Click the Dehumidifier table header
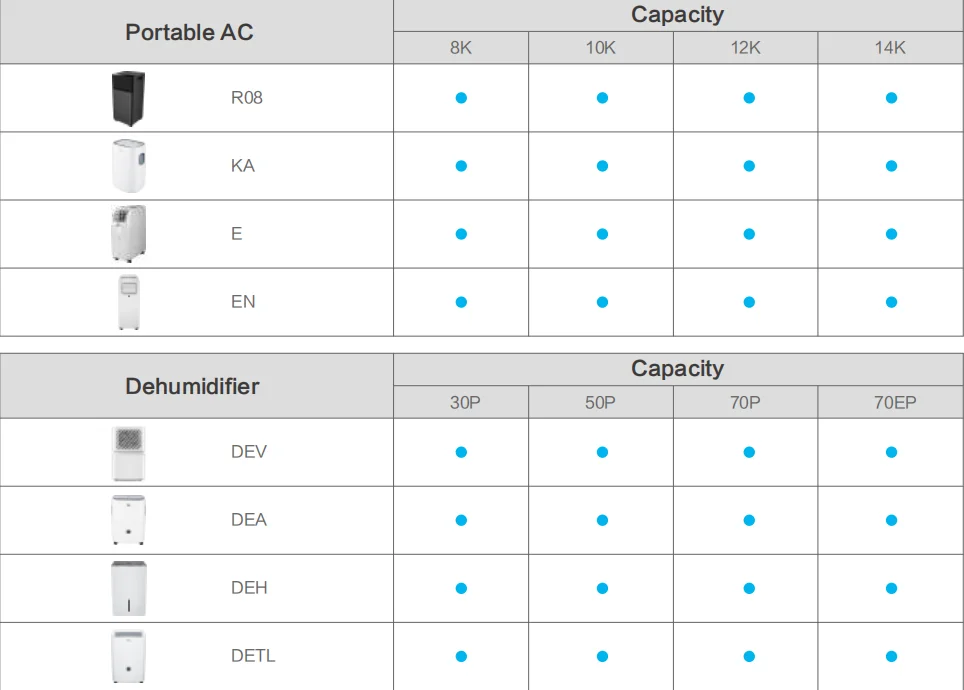This screenshot has height=690, width=964. (x=192, y=386)
